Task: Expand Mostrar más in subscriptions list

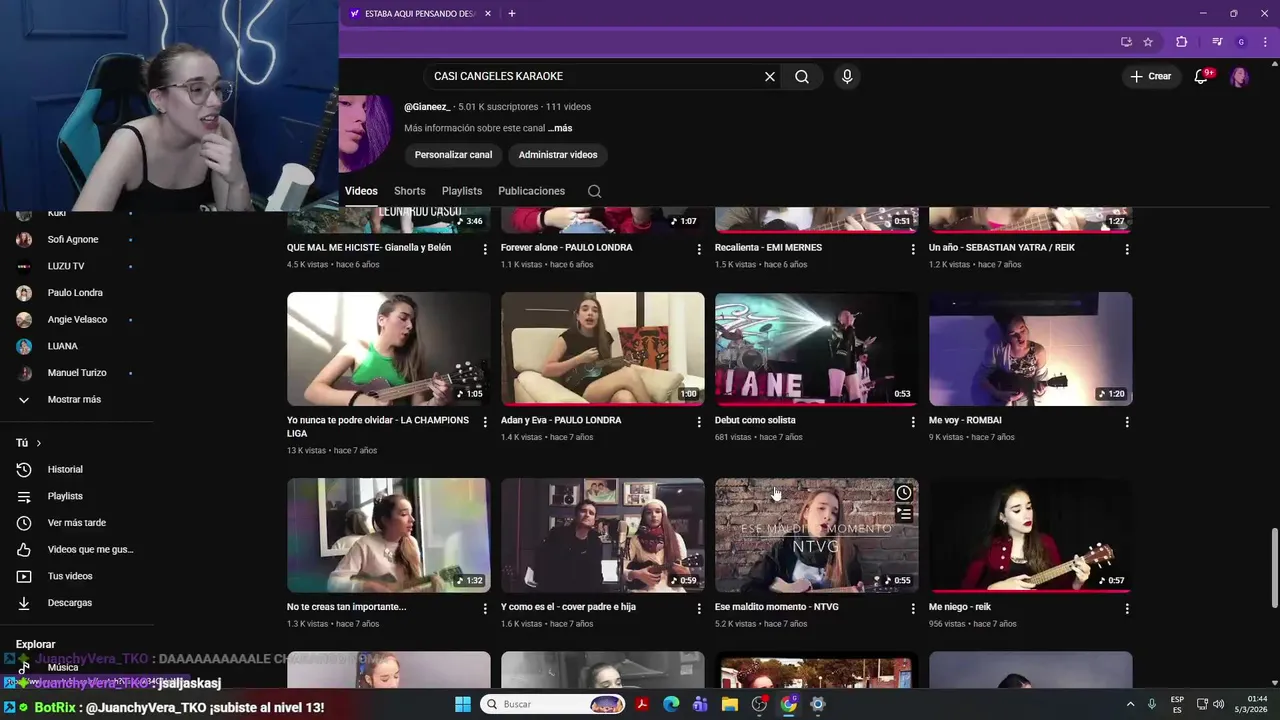Action: click(74, 399)
